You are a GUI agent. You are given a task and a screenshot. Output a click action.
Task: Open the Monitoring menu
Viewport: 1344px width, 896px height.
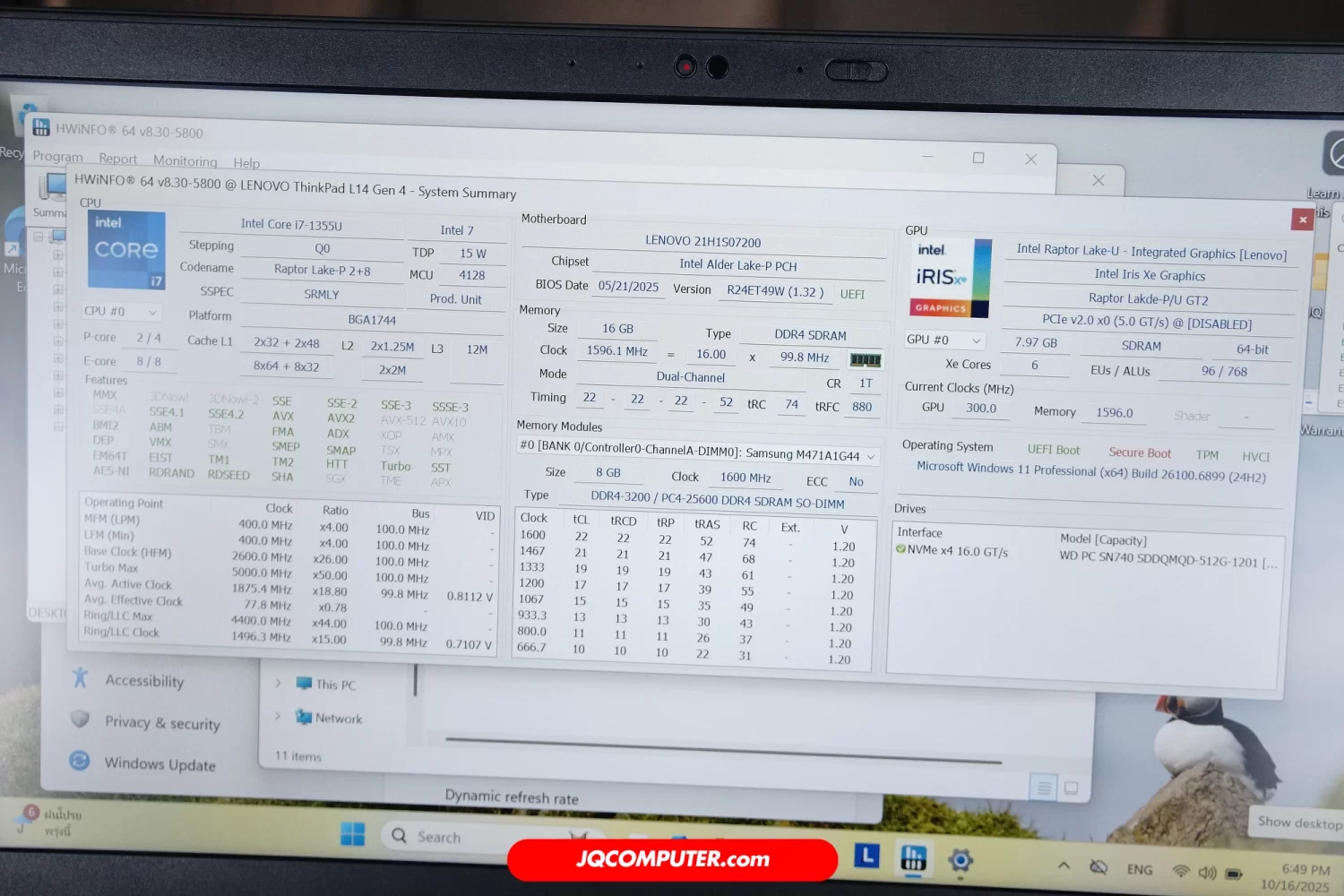(185, 161)
